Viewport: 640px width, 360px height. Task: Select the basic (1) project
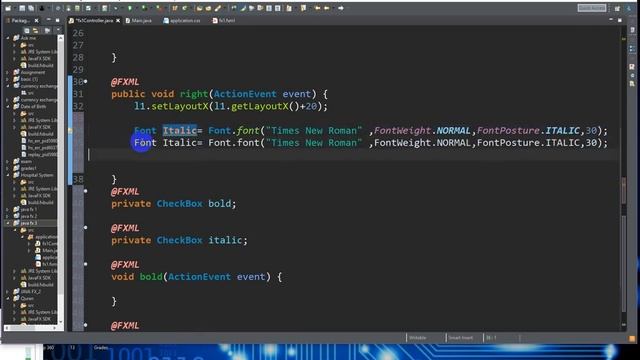coord(29,79)
